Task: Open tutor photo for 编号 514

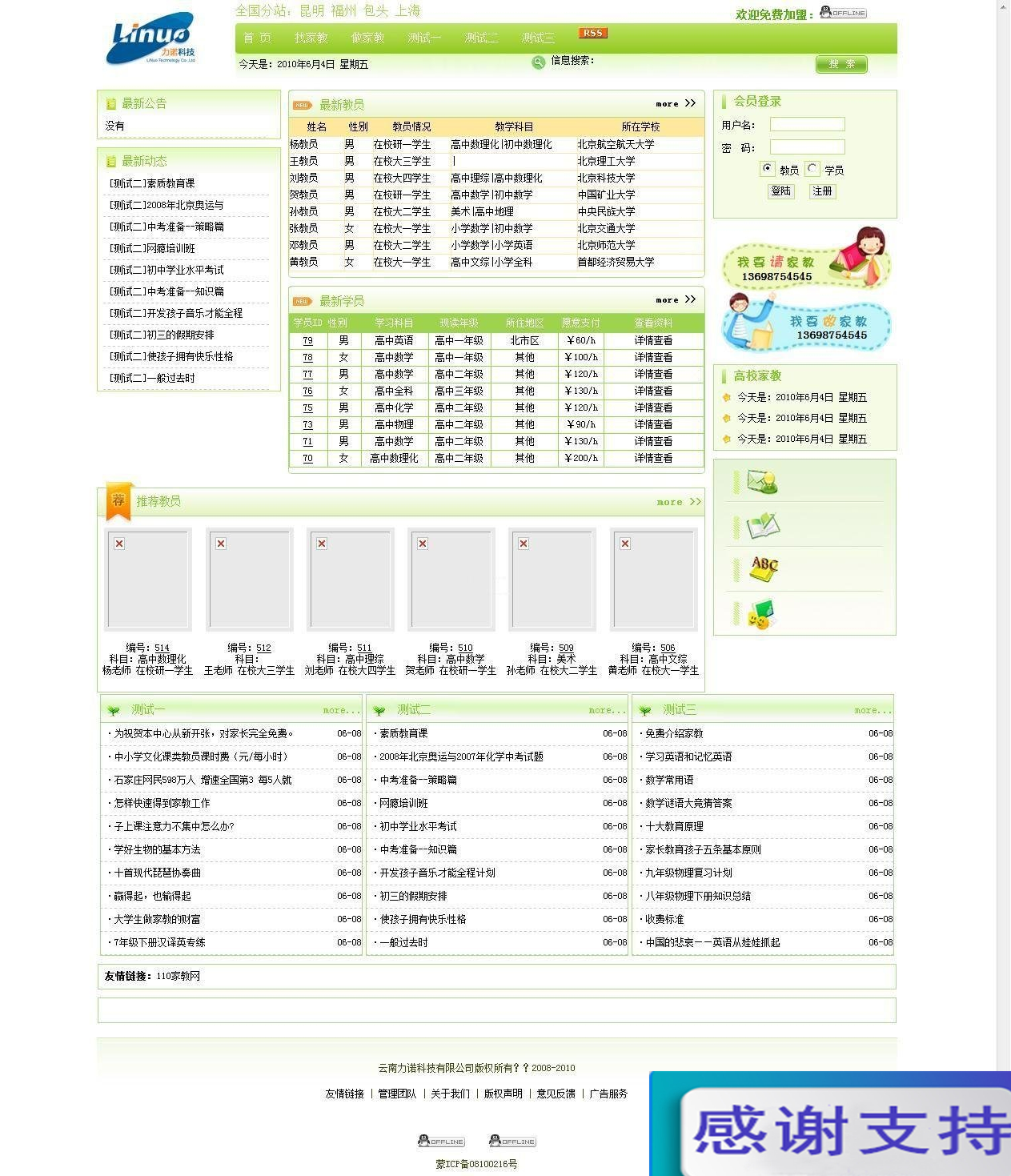Action: (x=148, y=580)
